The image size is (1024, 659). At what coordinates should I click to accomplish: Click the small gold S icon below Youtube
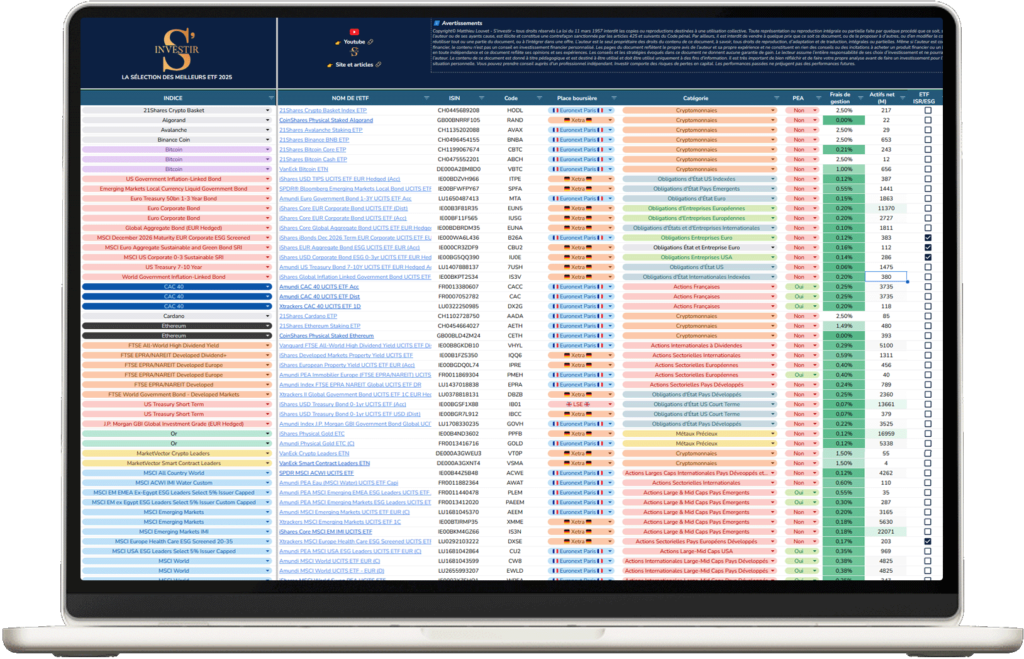pyautogui.click(x=355, y=52)
